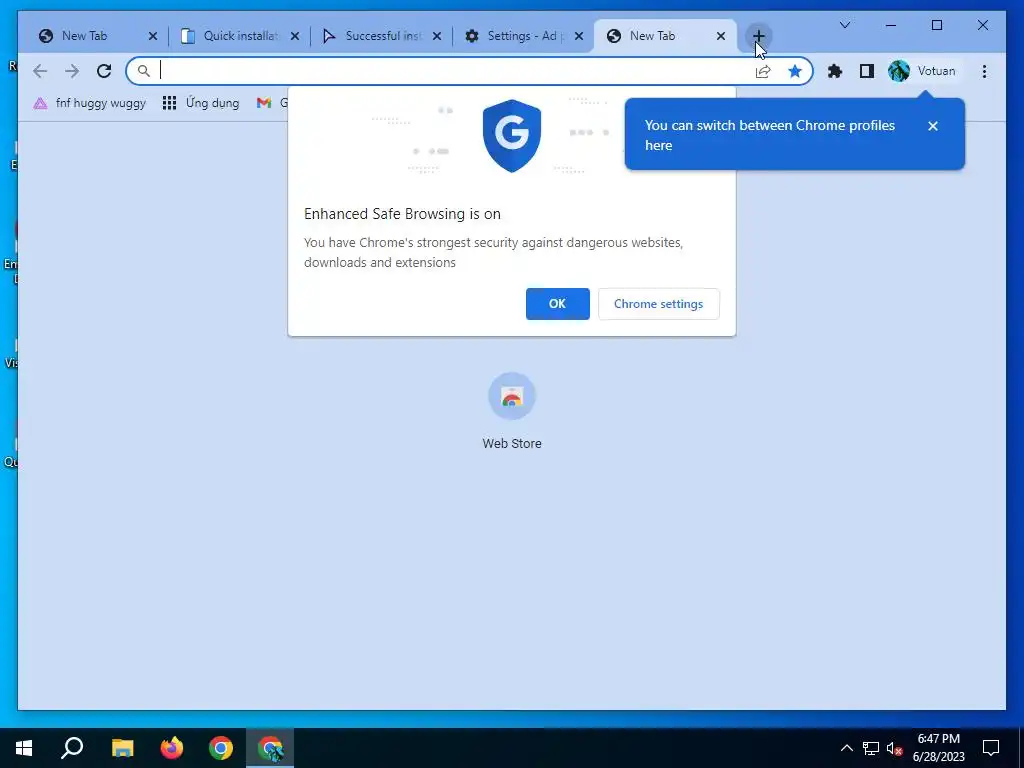
Task: Open File Explorer from taskbar
Action: pos(122,748)
